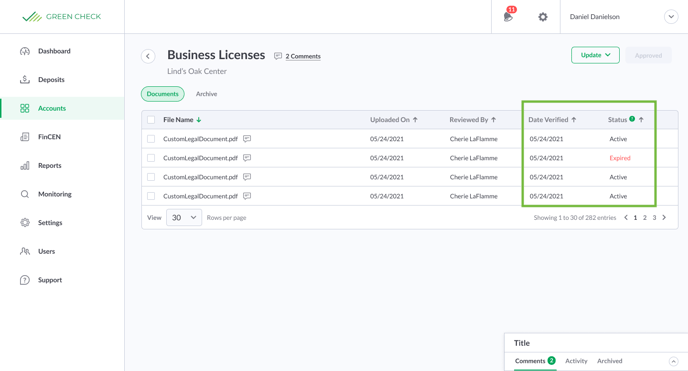Open the Comments tab in Title panel
The width and height of the screenshot is (688, 371).
pyautogui.click(x=535, y=361)
